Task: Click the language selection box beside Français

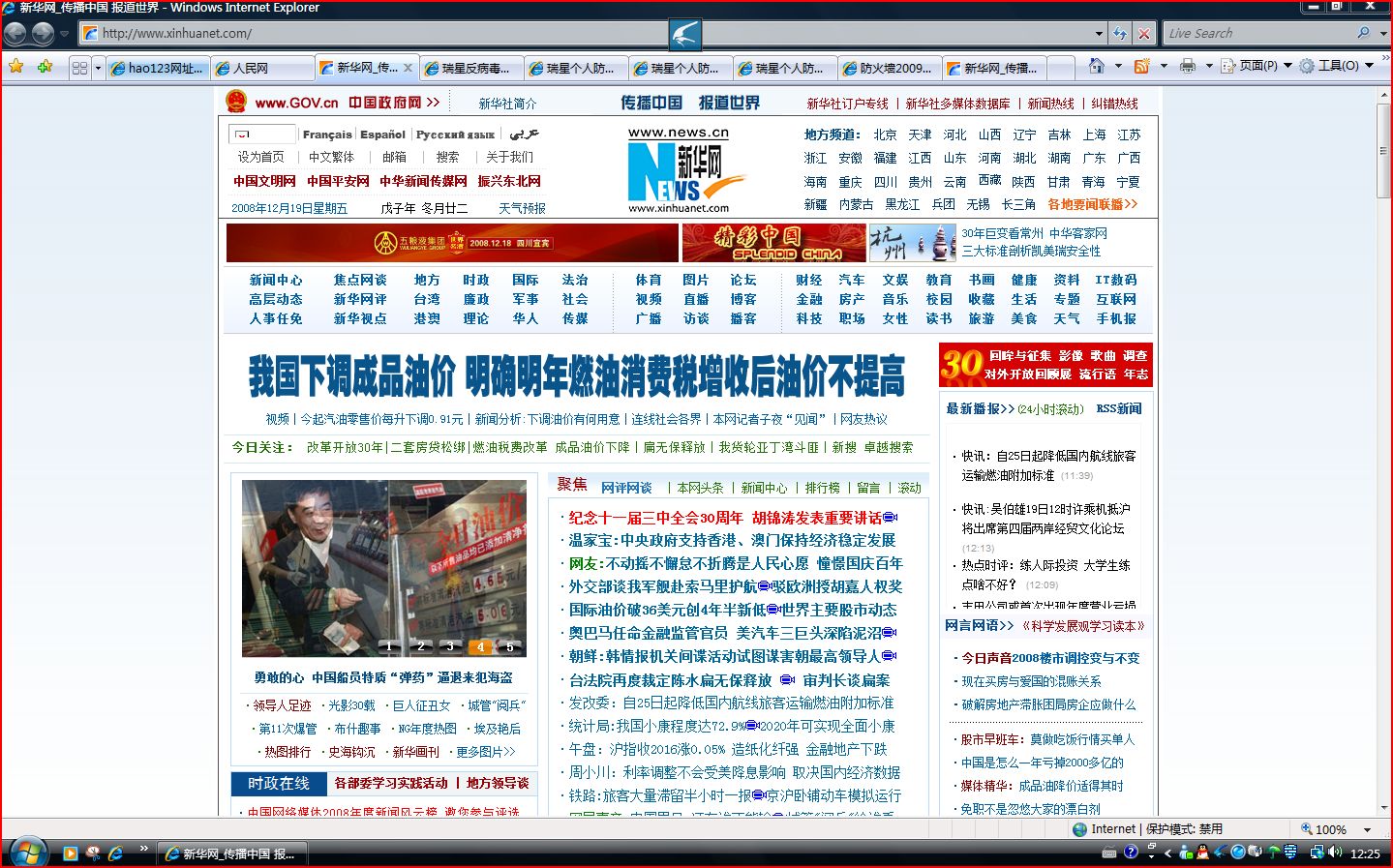Action: [262, 135]
